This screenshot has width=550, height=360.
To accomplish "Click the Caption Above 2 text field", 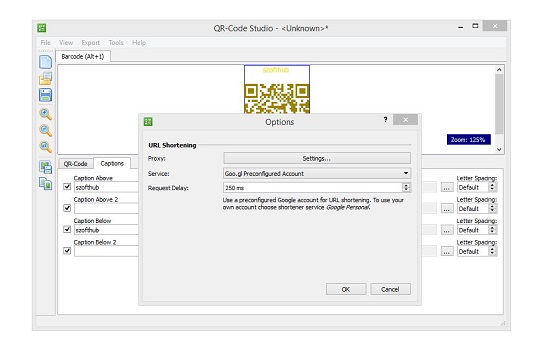I will pos(106,208).
